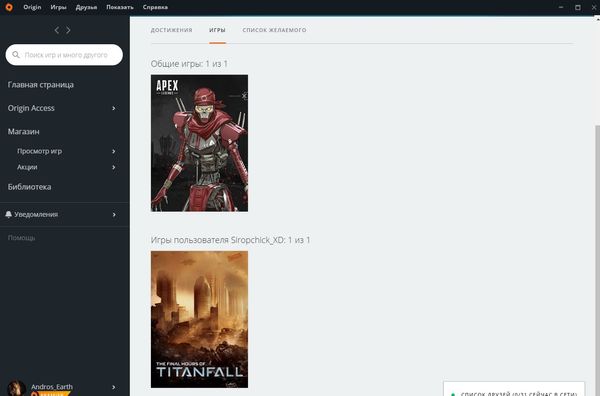Viewport: 600px width, 396px height.
Task: Focus the game search field
Action: point(64,55)
